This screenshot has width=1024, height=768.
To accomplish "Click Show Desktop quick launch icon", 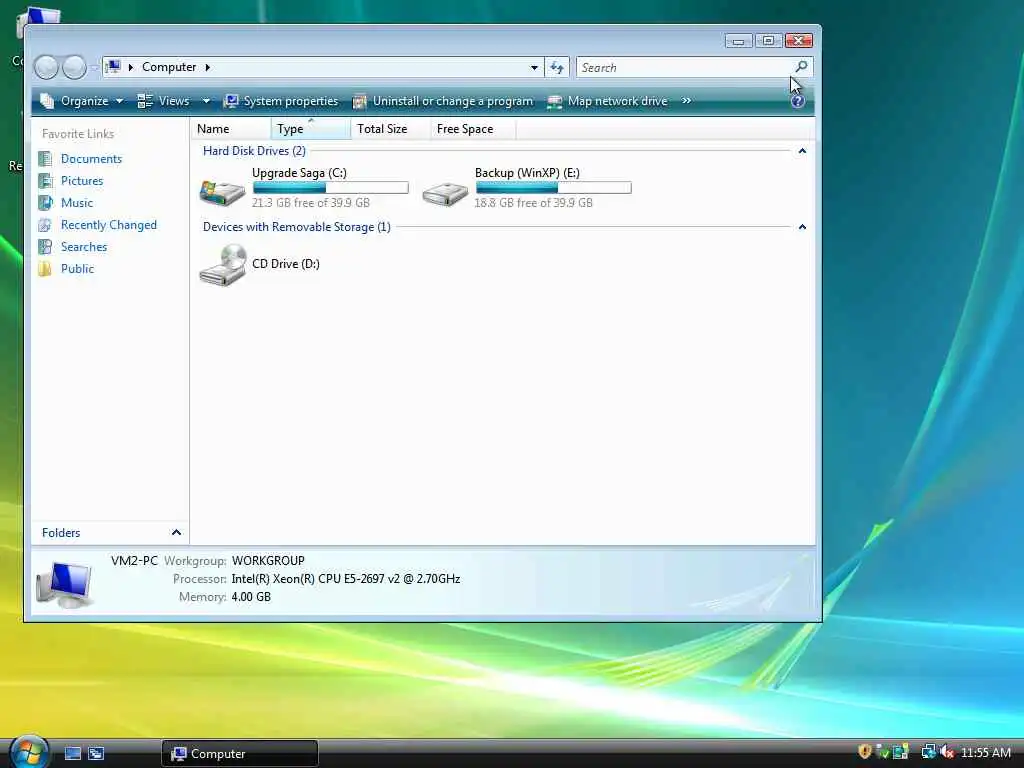I will (73, 754).
